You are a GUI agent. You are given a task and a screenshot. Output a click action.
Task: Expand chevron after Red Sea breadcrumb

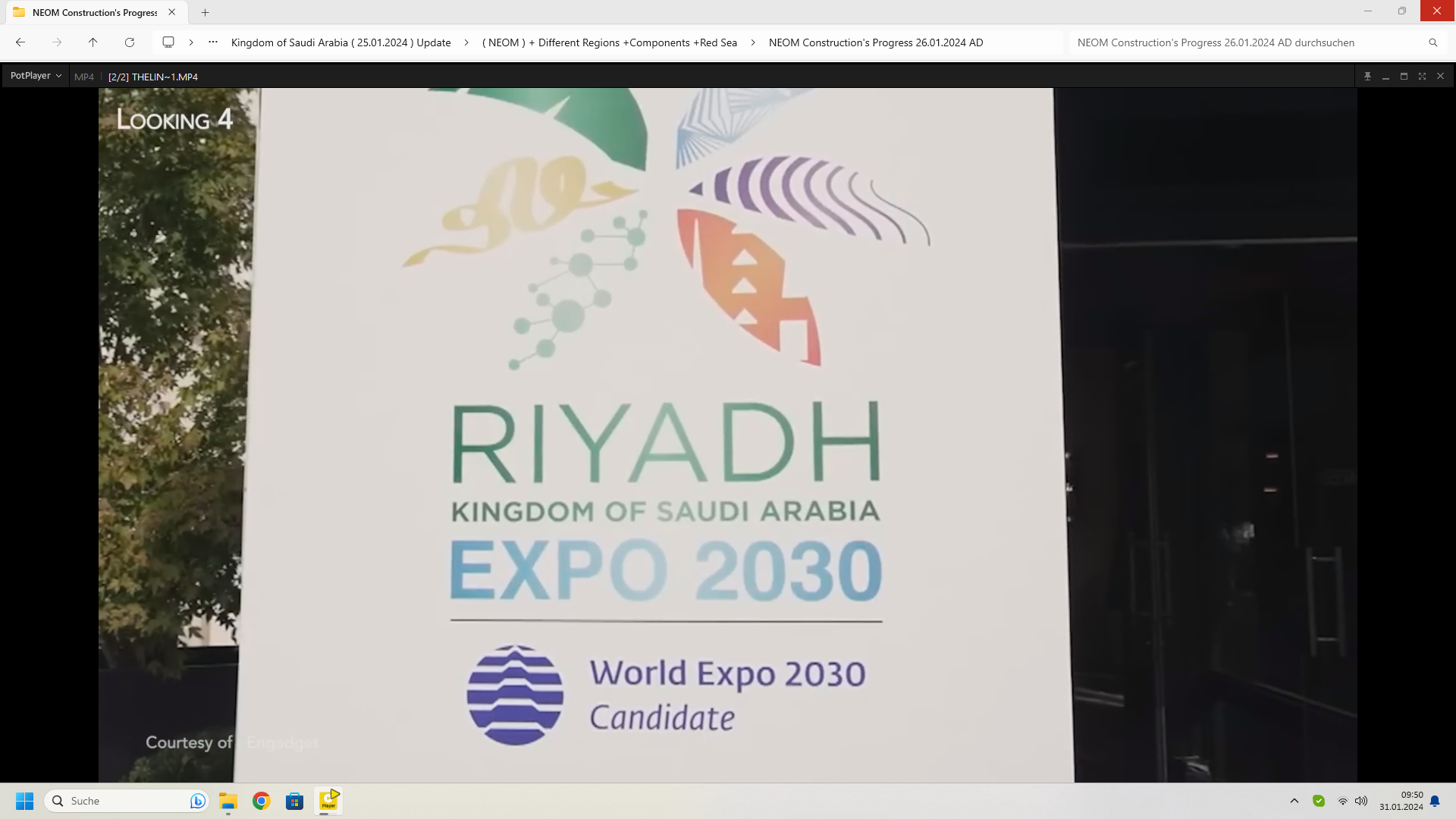[x=753, y=42]
